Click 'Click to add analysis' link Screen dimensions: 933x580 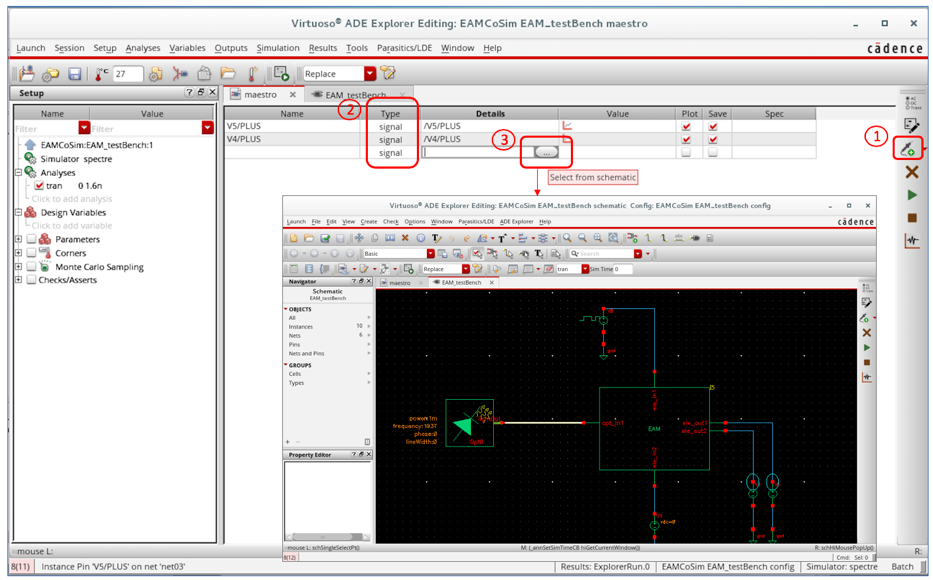[71, 199]
